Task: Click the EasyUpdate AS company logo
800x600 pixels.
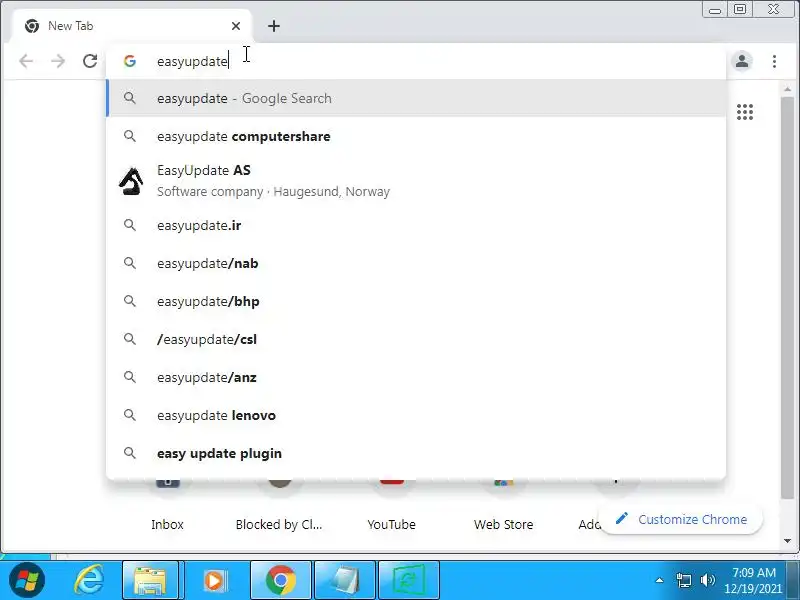Action: pos(131,181)
